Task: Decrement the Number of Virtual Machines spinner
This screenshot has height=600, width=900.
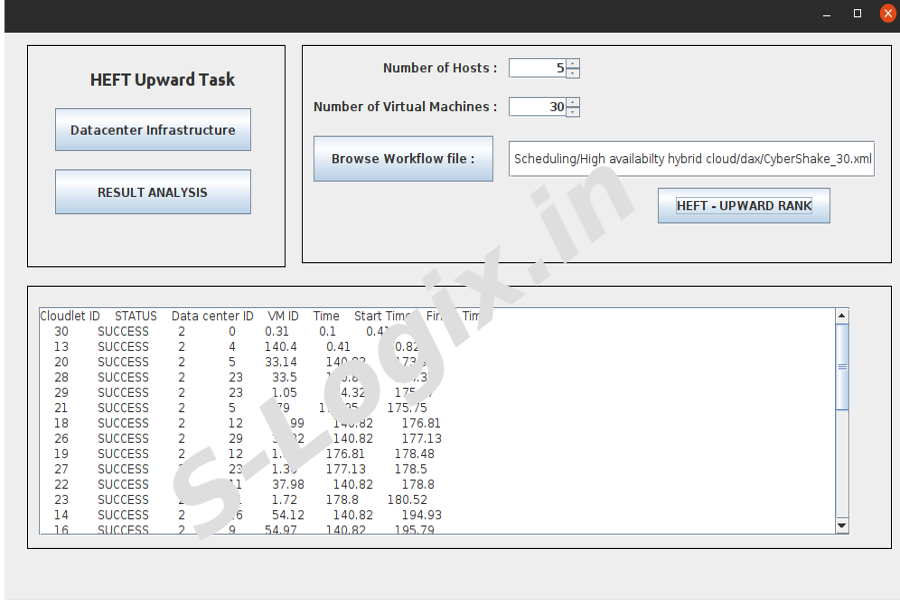Action: [x=571, y=111]
